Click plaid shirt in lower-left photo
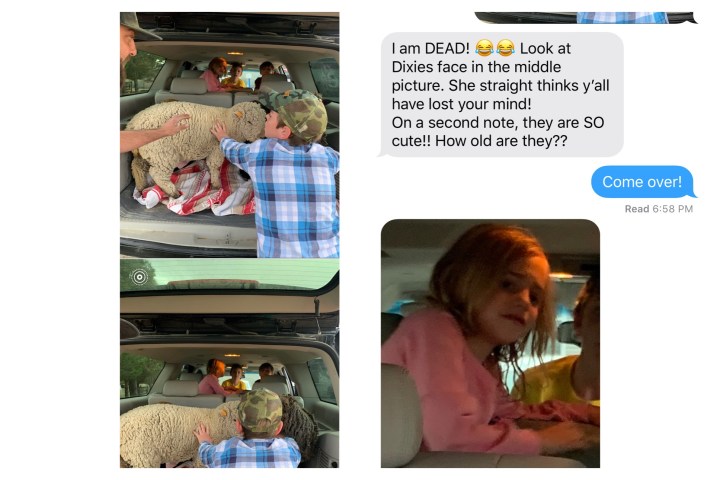This screenshot has width=720, height=480. [x=250, y=452]
